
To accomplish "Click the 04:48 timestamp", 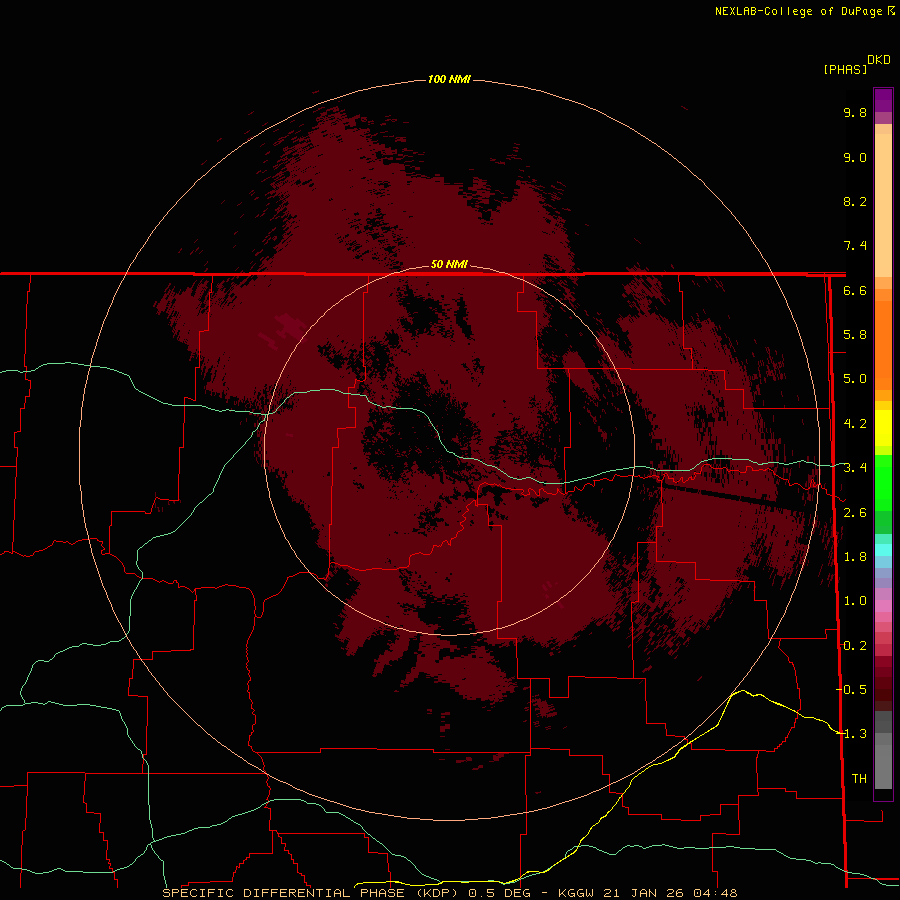I will (x=715, y=893).
